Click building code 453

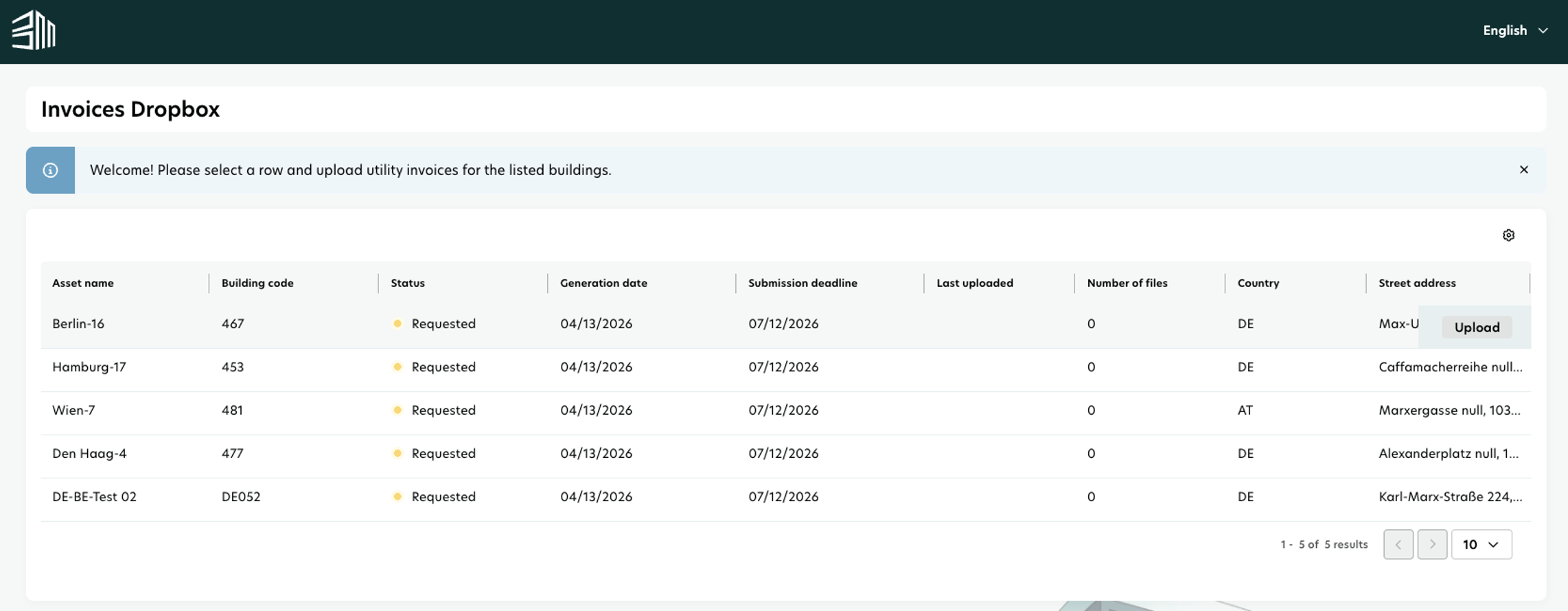[233, 367]
